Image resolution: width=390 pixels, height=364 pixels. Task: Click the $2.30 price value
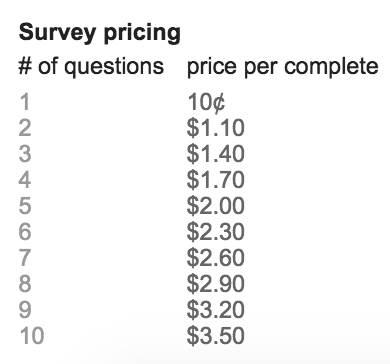[216, 232]
